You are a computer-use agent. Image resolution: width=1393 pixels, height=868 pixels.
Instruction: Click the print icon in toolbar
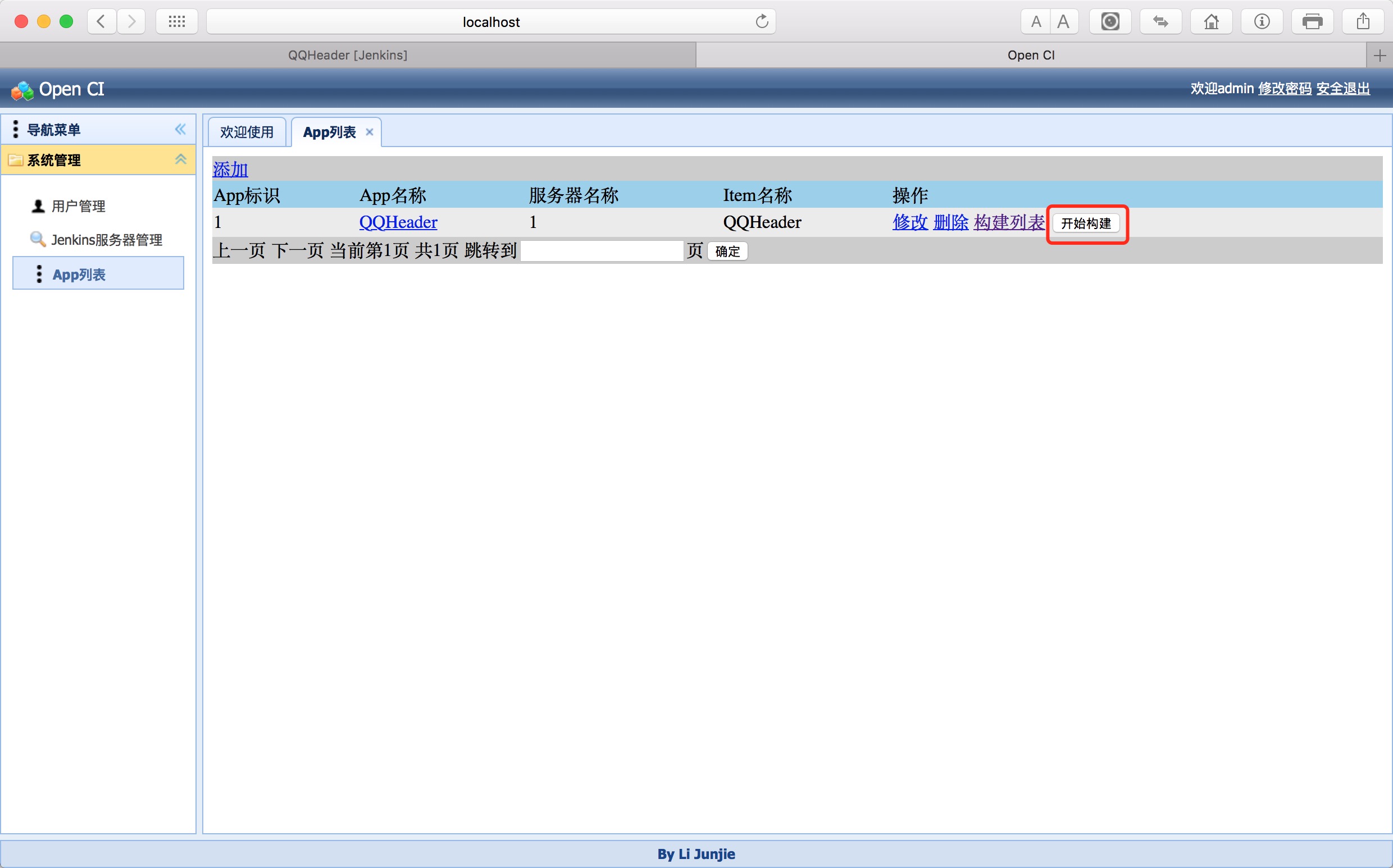(x=1312, y=22)
